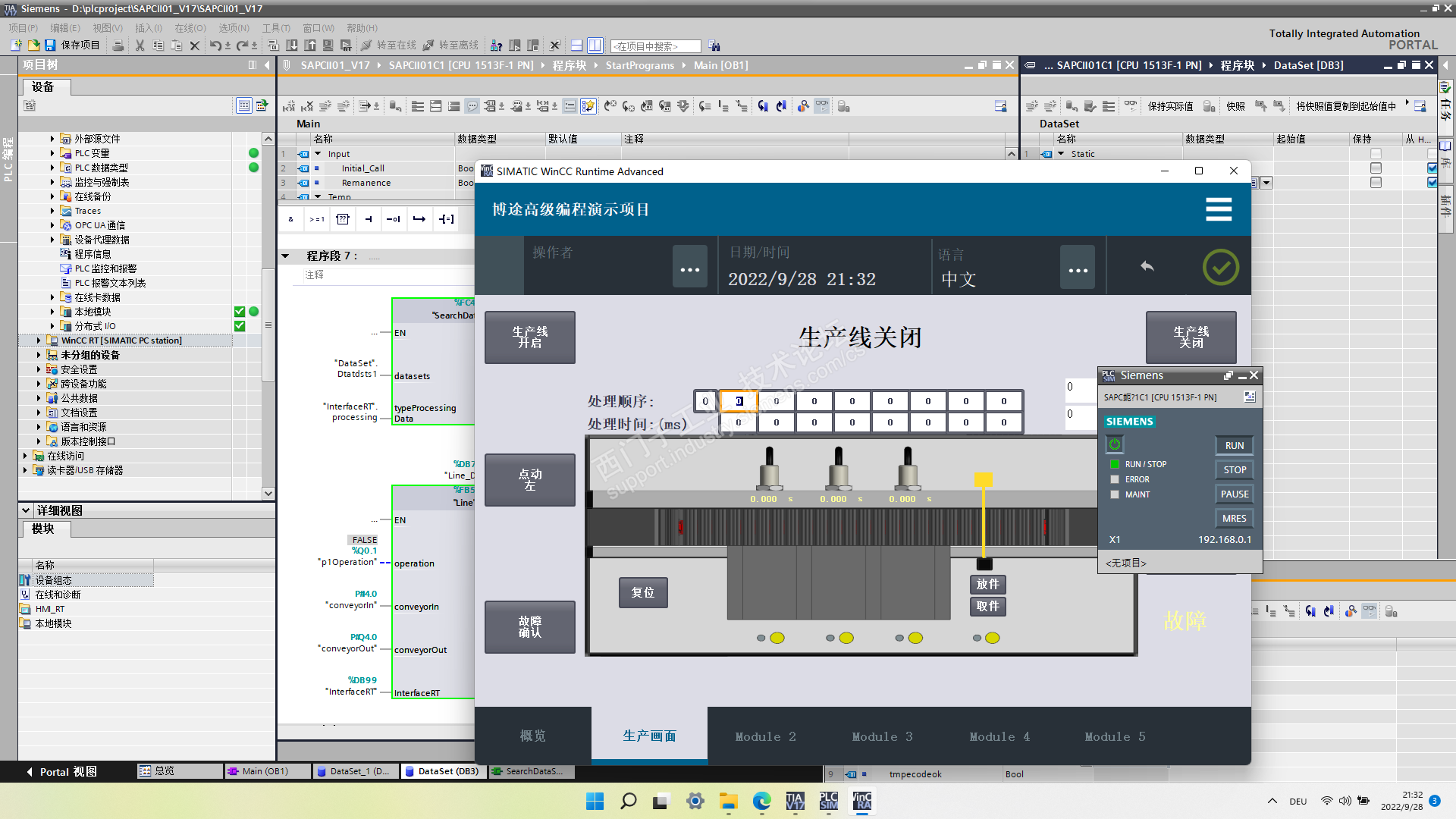Expand the WinCC RT station node

pos(39,340)
